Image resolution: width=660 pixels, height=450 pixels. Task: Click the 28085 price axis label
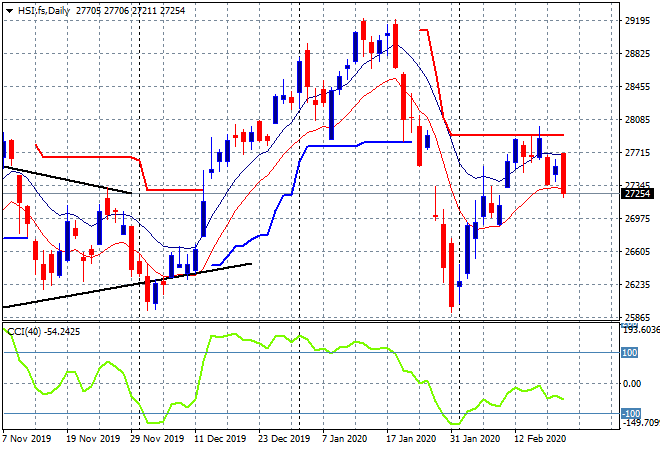point(637,120)
